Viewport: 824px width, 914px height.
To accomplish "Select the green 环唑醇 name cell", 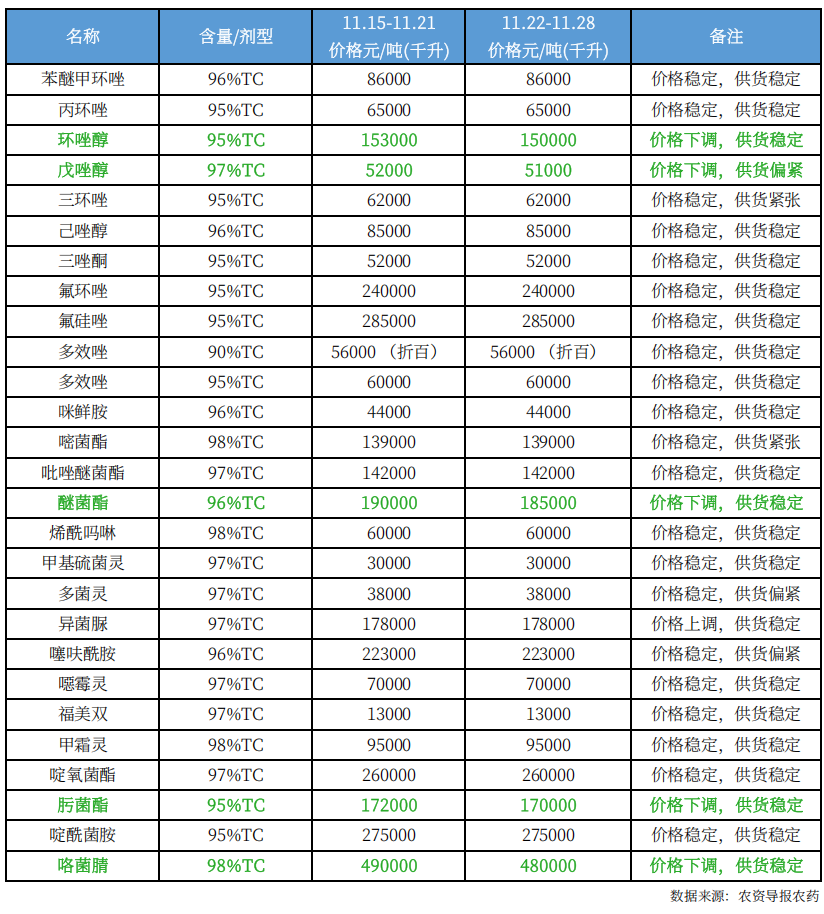I will 82,140.
